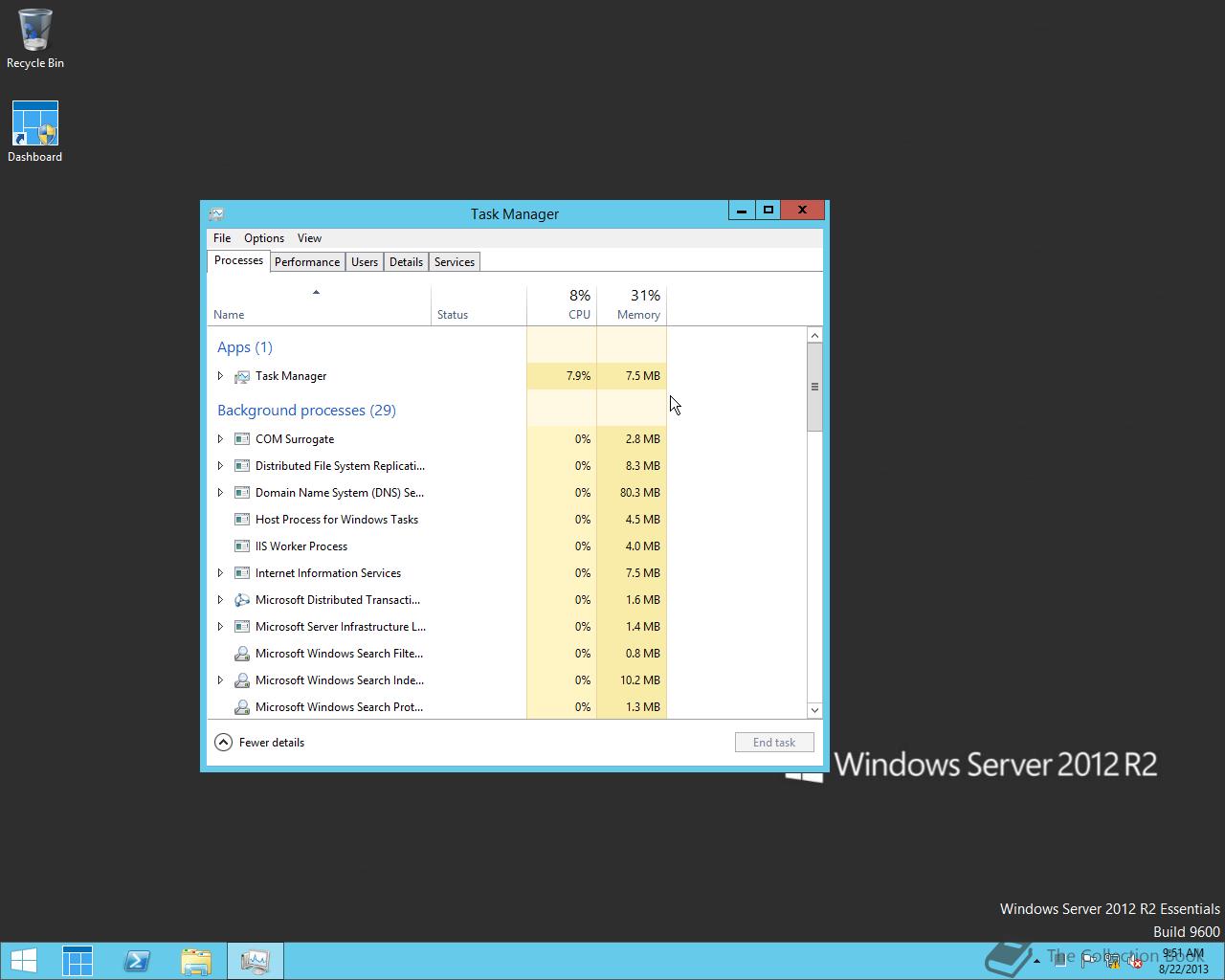Select the Processes tab

click(x=238, y=261)
